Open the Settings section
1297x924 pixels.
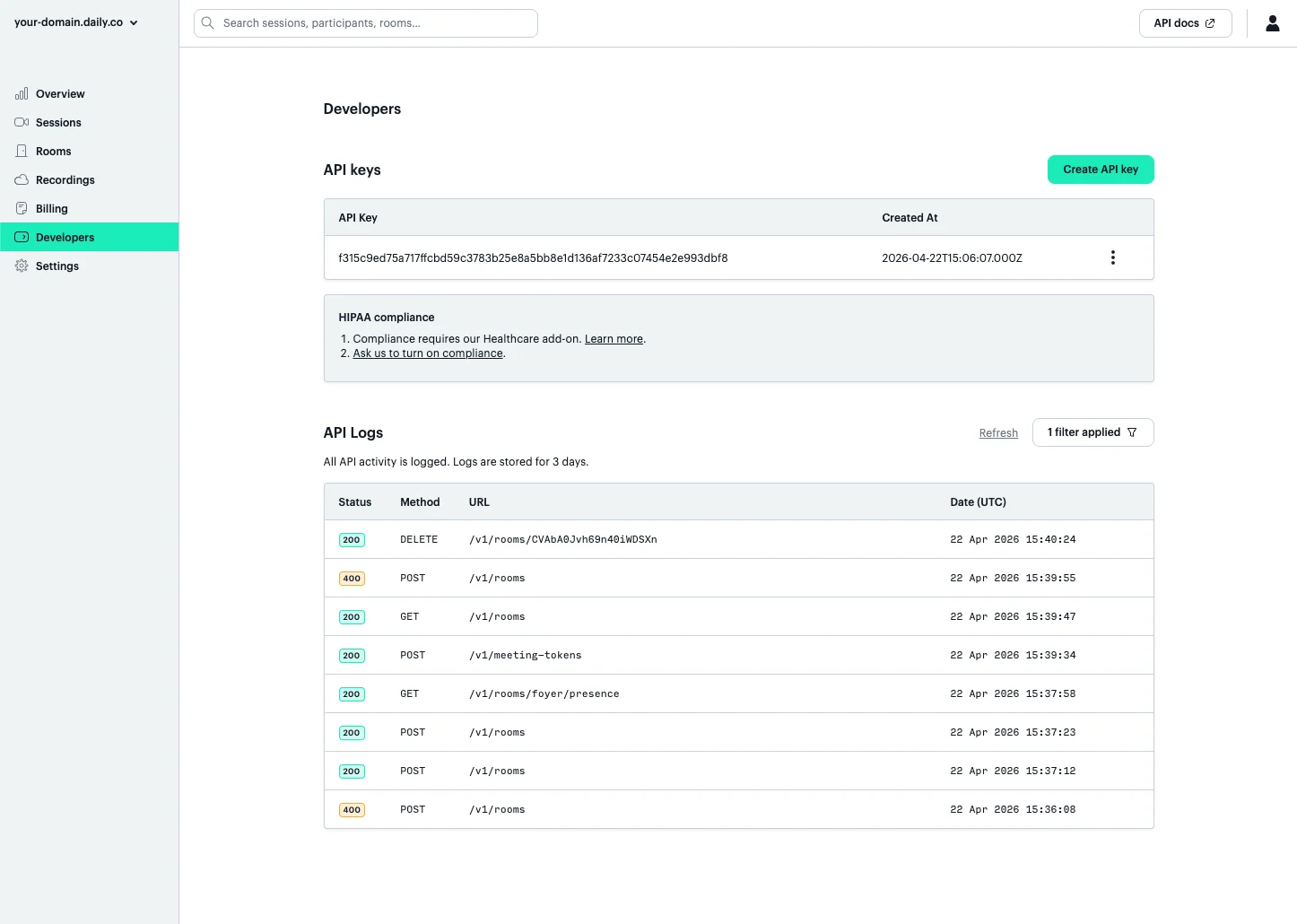[90, 266]
